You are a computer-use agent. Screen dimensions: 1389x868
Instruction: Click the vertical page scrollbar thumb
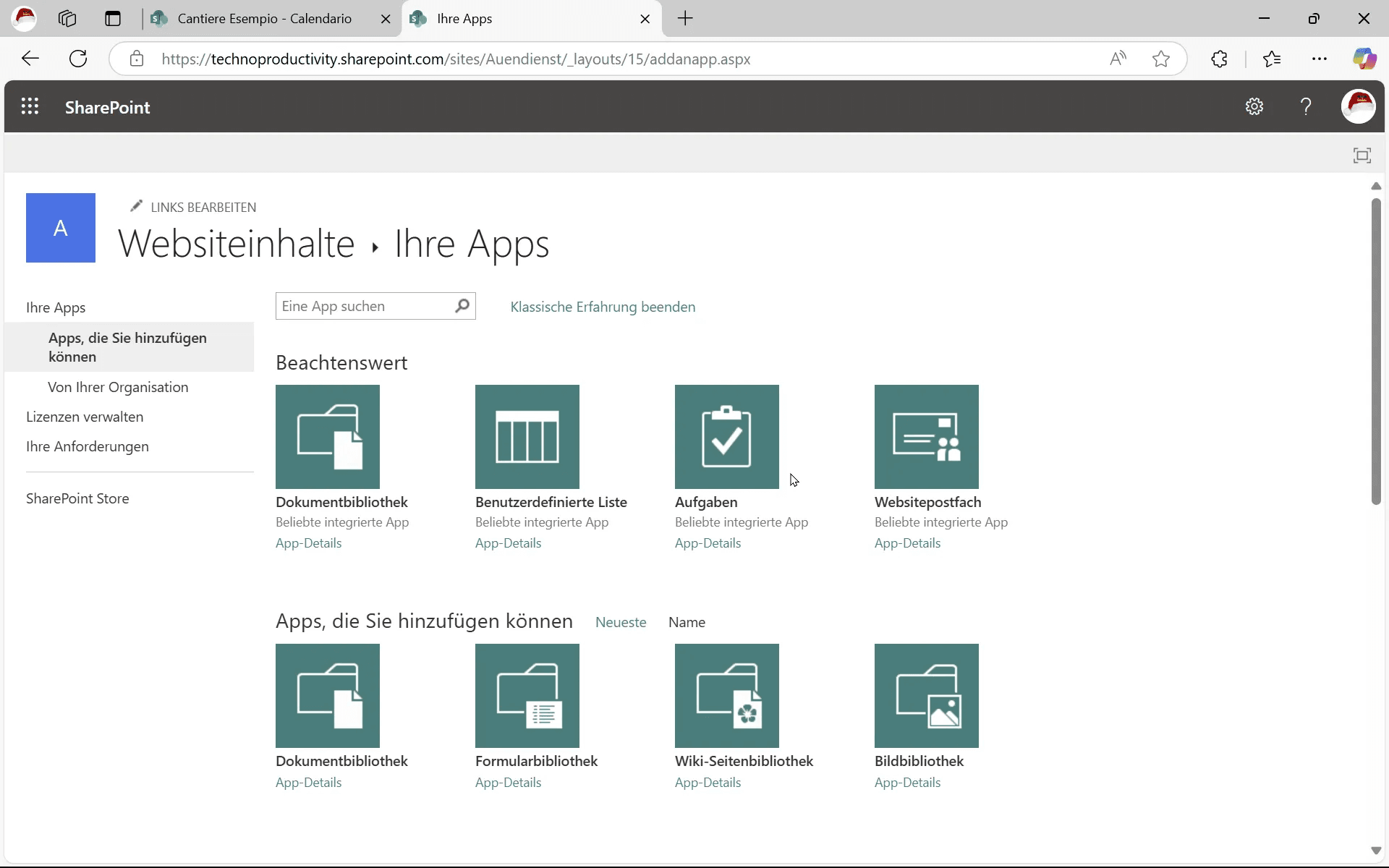click(x=1376, y=351)
